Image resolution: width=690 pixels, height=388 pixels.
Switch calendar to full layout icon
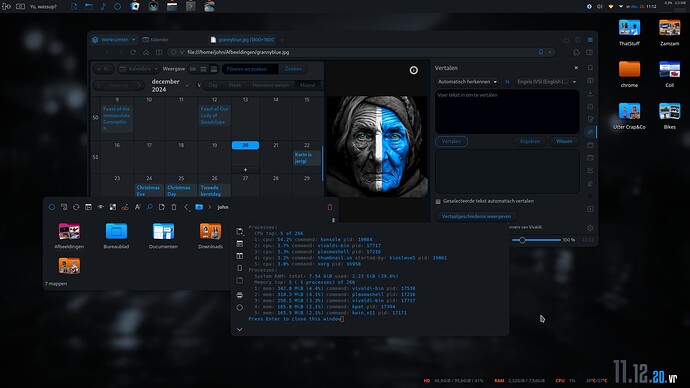pyautogui.click(x=214, y=69)
